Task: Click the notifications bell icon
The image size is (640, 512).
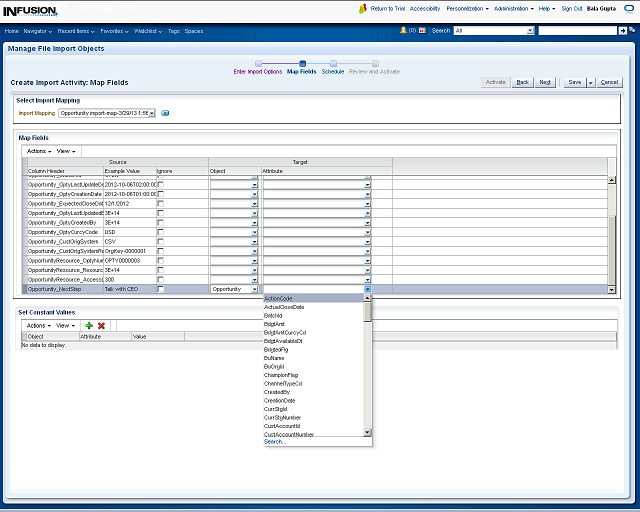Action: coord(403,31)
